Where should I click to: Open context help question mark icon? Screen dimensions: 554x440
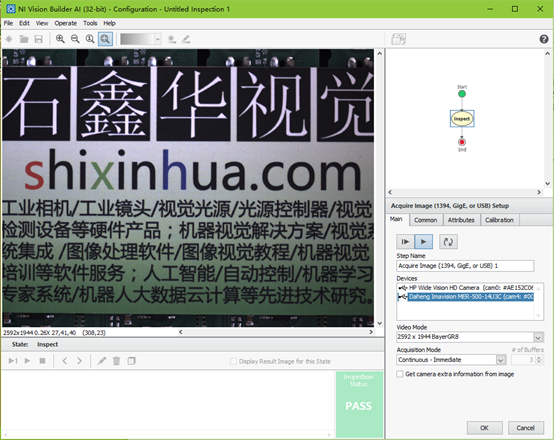pos(544,39)
